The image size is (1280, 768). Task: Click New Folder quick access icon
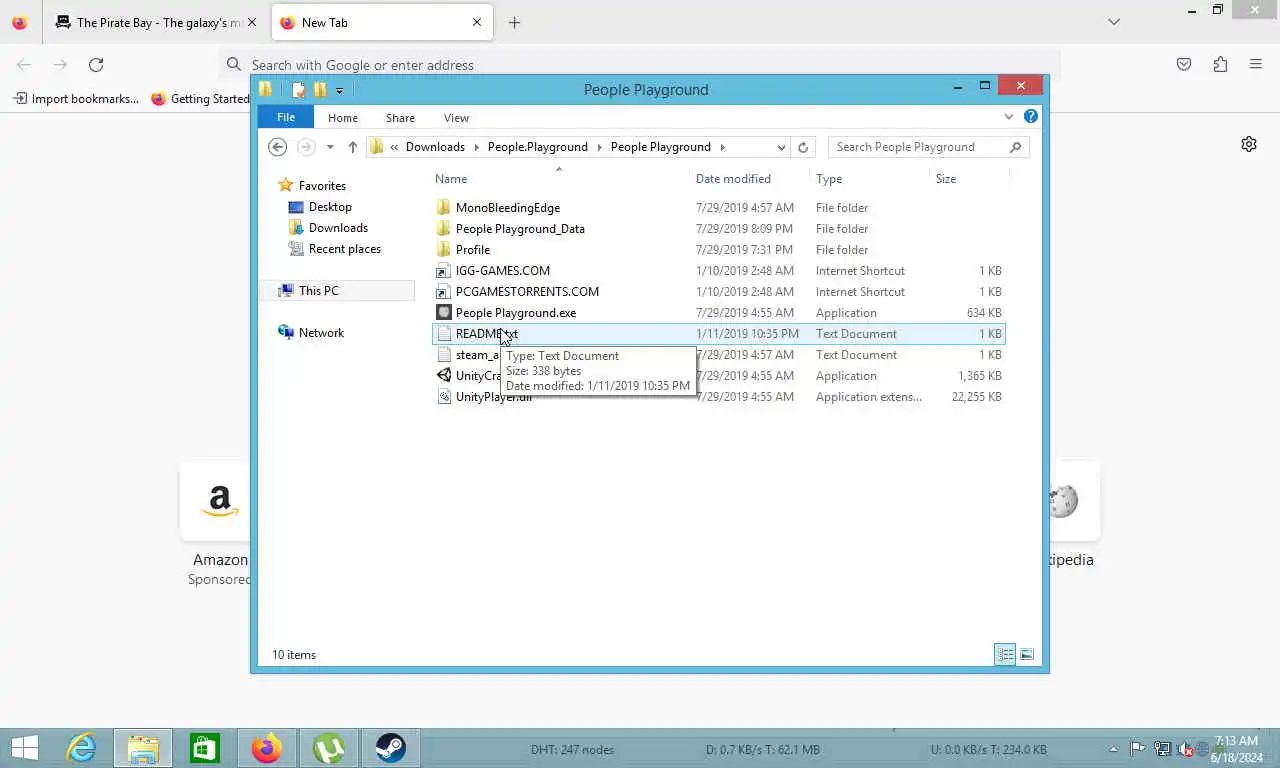[x=320, y=90]
